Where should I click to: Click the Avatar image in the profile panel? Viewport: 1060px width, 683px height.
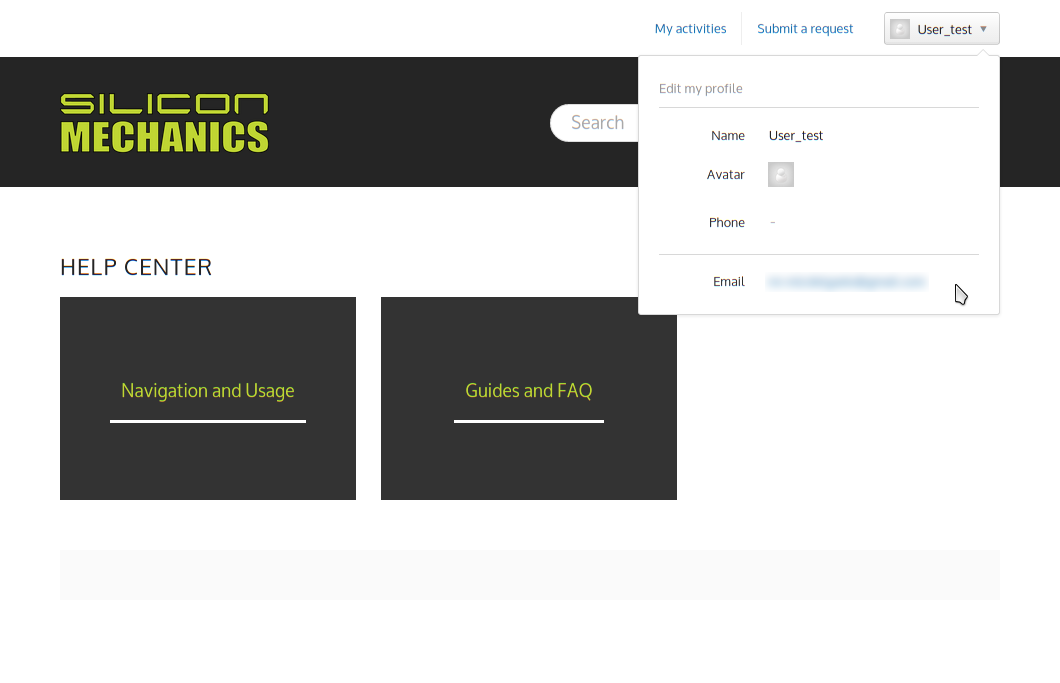(781, 174)
